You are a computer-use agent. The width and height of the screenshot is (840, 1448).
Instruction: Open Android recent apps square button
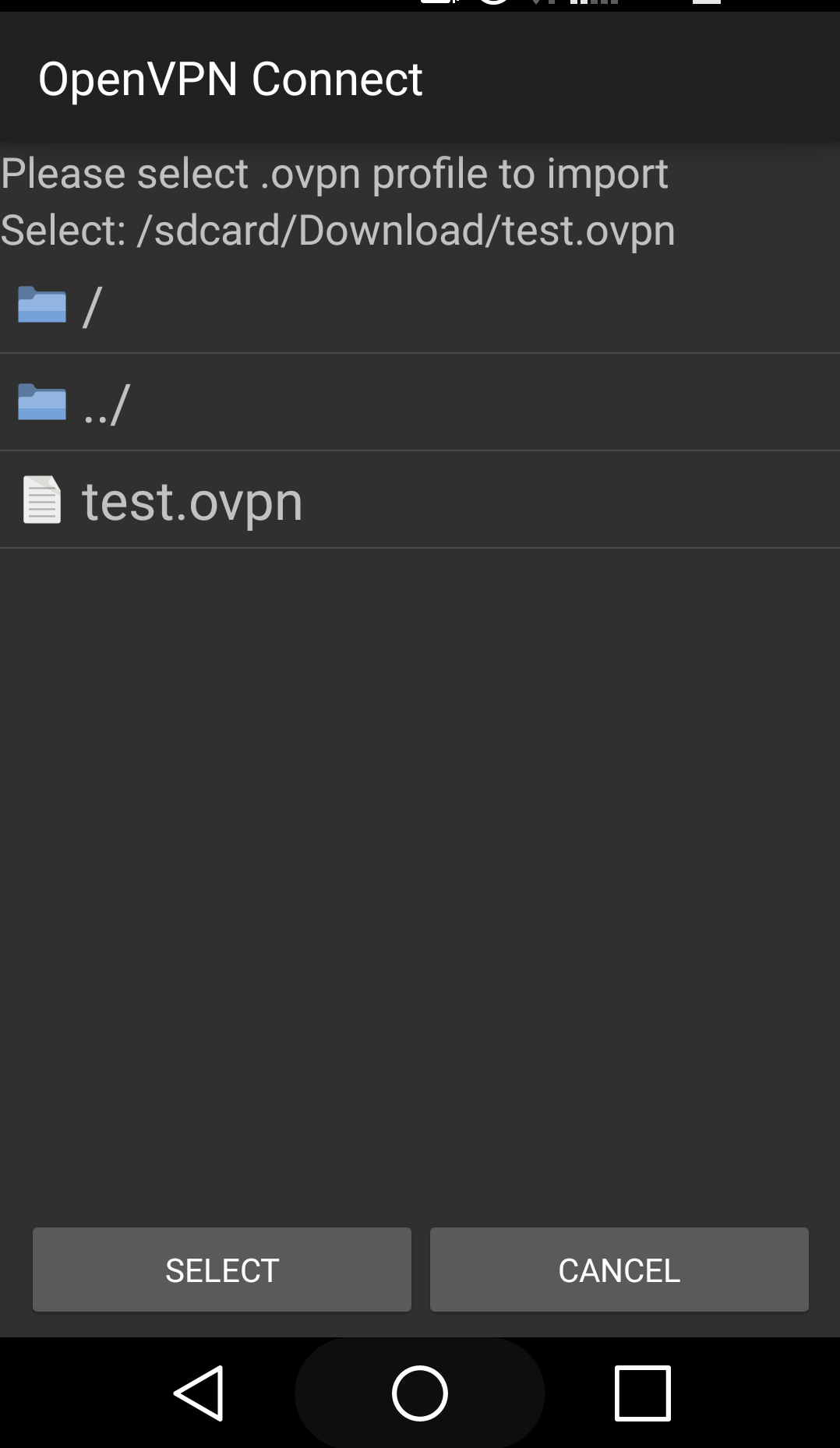643,1393
